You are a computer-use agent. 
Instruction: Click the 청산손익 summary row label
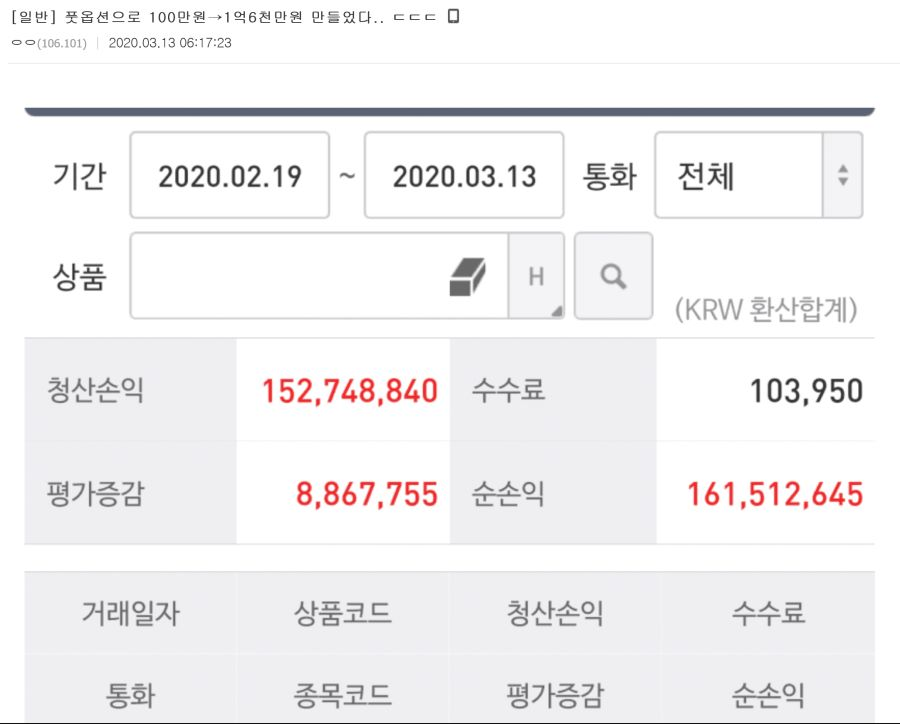tap(95, 390)
